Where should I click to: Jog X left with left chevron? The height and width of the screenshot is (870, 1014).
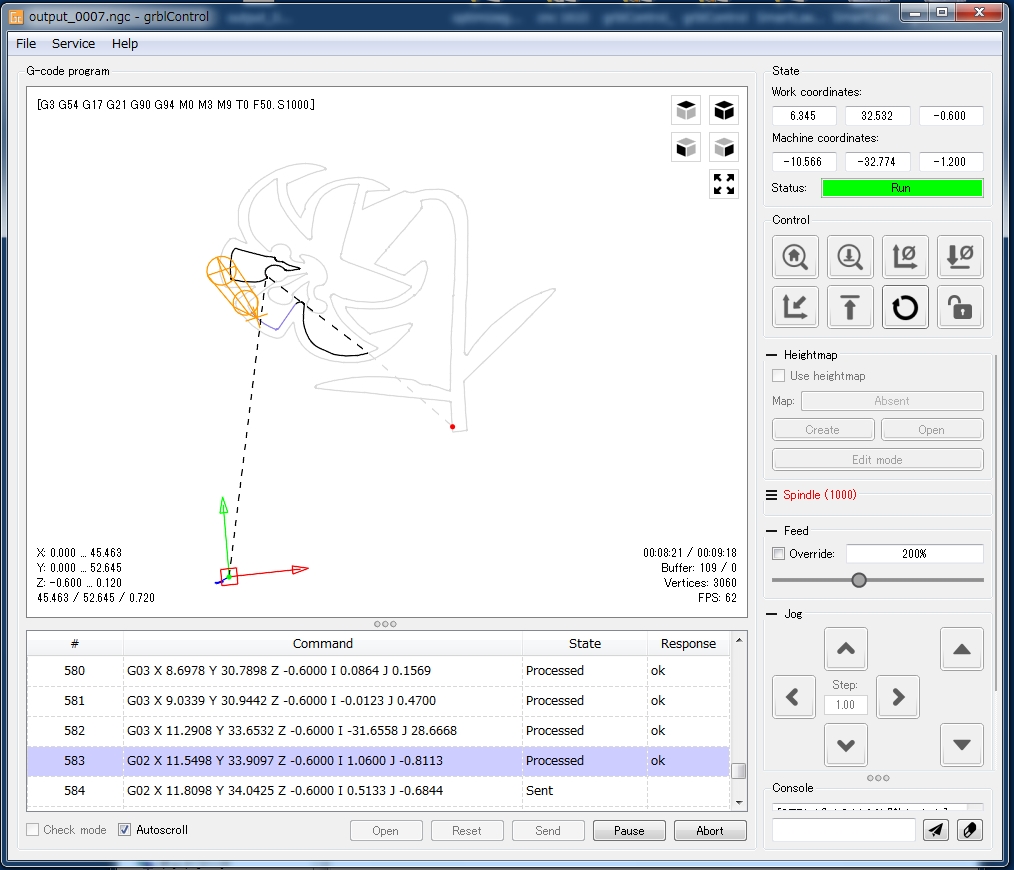click(x=793, y=697)
